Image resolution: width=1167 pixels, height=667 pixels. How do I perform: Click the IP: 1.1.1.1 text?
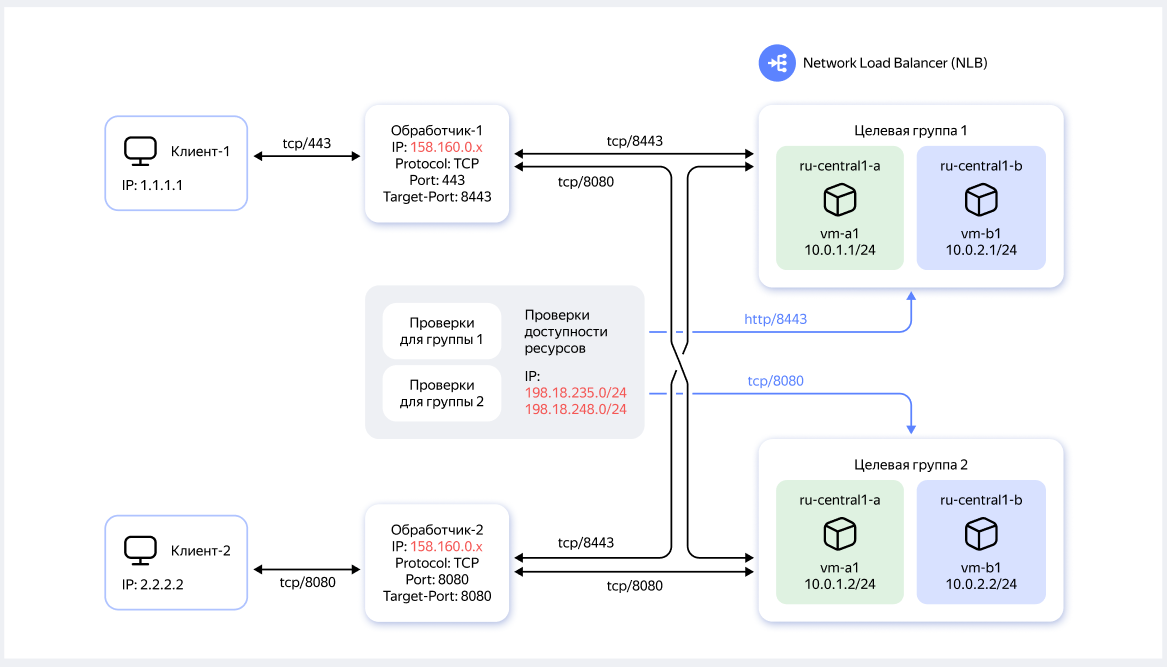153,185
